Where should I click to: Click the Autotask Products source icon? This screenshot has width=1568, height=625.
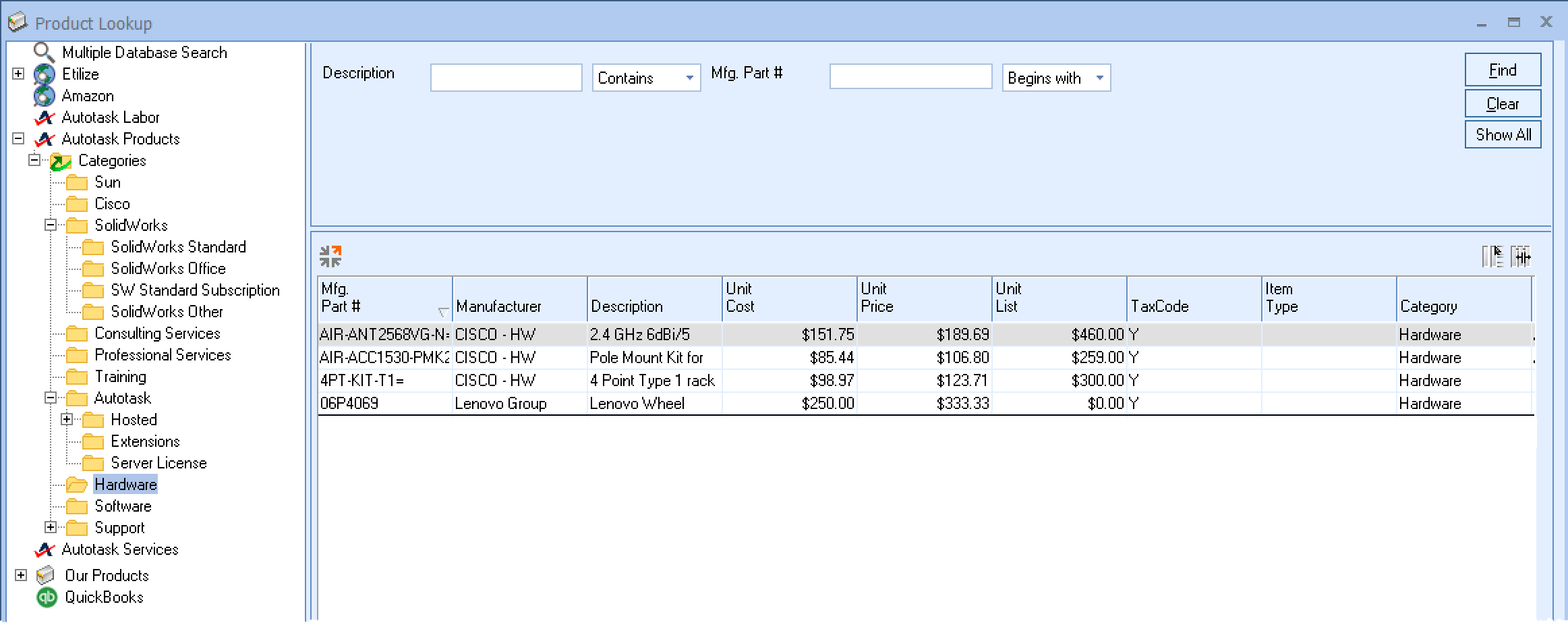point(45,139)
